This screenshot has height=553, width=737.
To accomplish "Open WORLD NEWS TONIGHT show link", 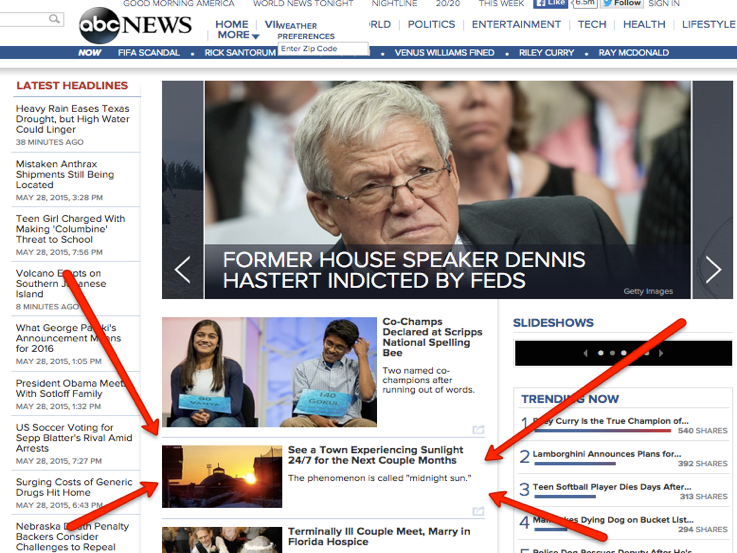I will coord(303,3).
